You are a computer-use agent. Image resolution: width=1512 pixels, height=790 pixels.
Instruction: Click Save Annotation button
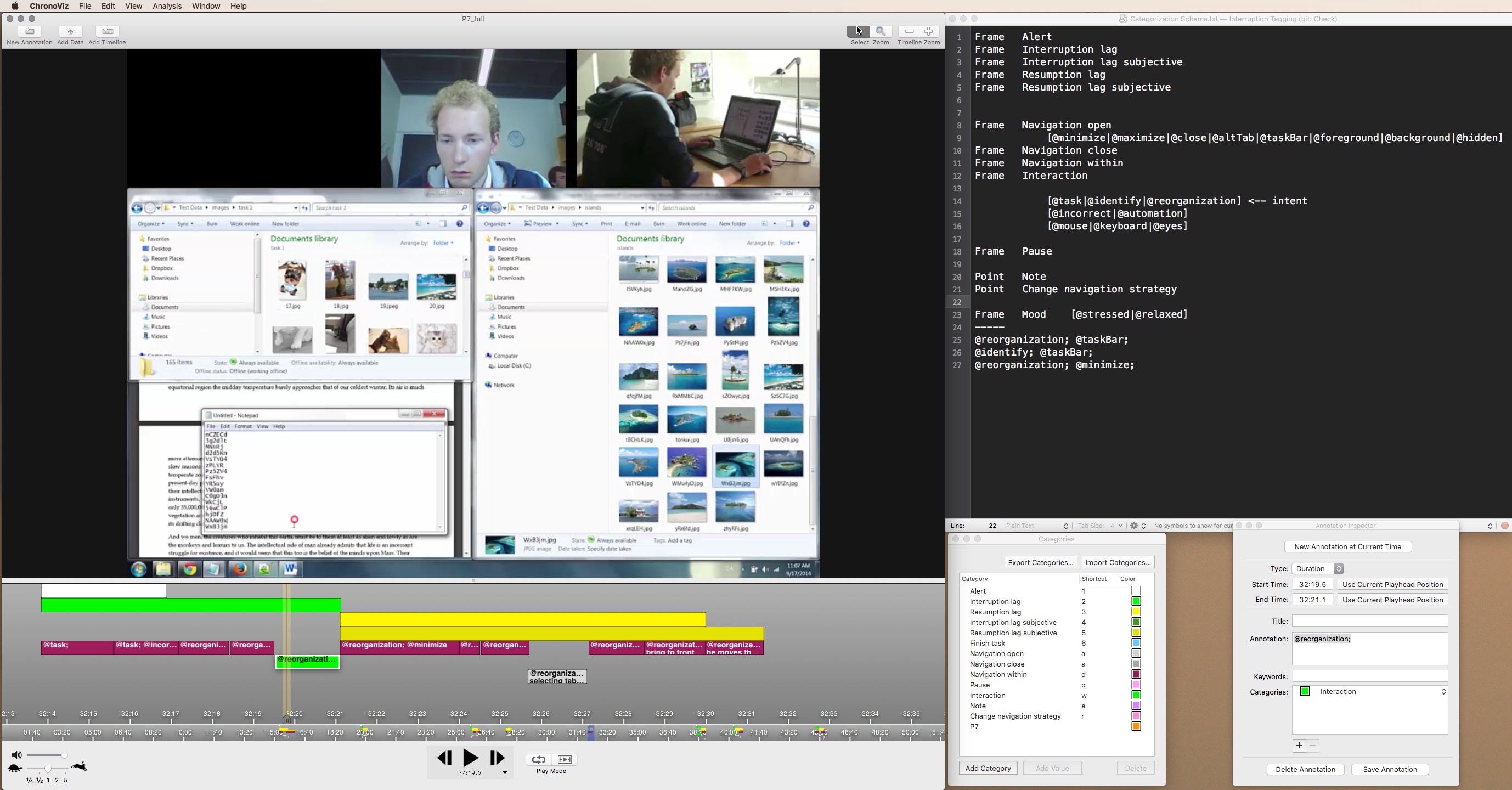pos(1390,770)
